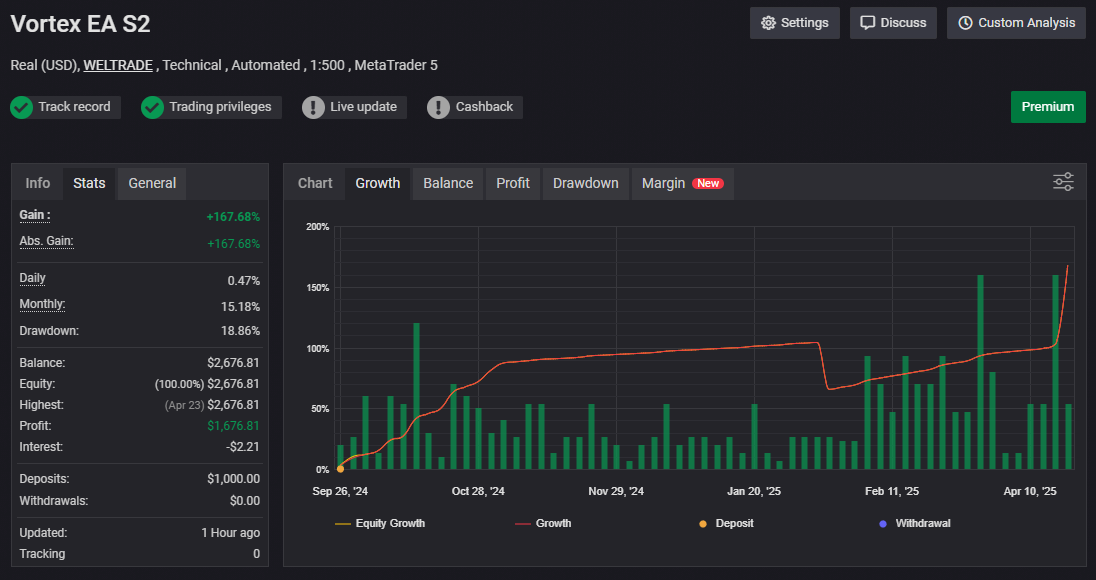This screenshot has width=1096, height=580.
Task: Click the orange deposit marker on chart
Action: click(341, 468)
